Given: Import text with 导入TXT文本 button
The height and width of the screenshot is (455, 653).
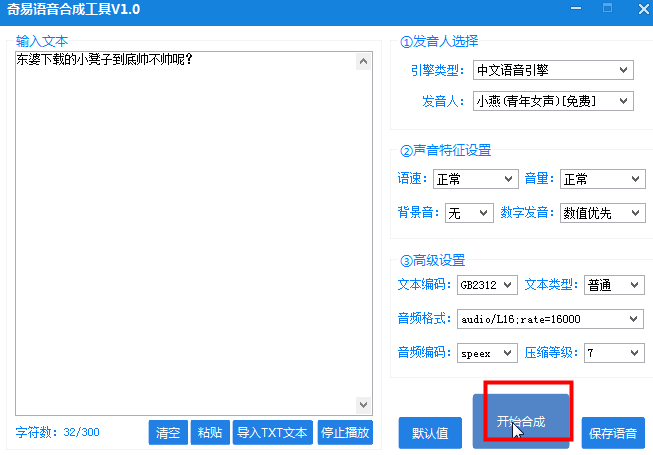Looking at the screenshot, I should [272, 433].
